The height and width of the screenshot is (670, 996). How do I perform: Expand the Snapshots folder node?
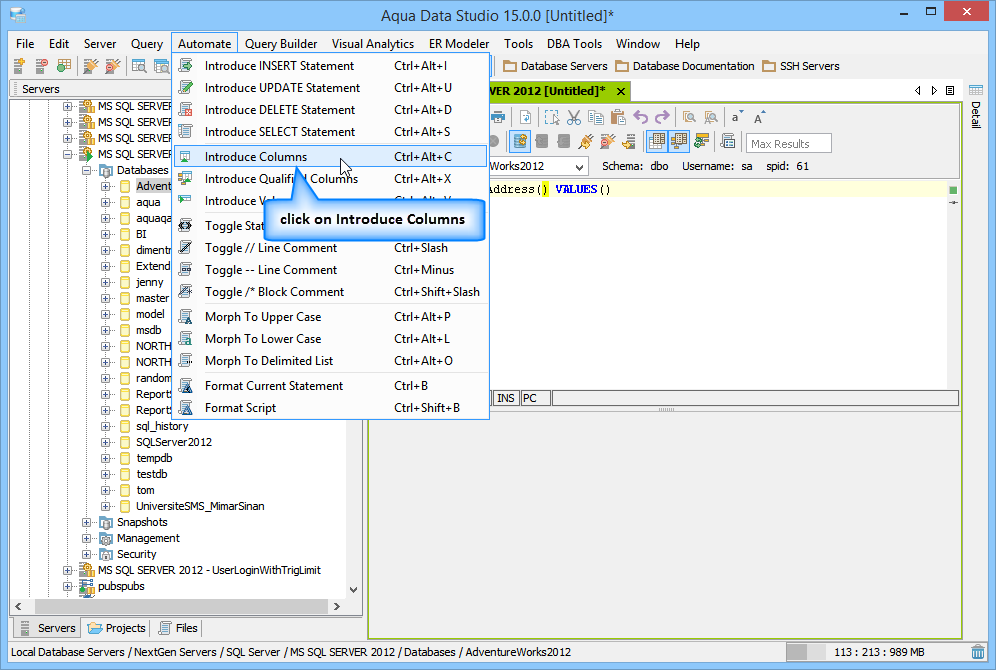(x=86, y=523)
